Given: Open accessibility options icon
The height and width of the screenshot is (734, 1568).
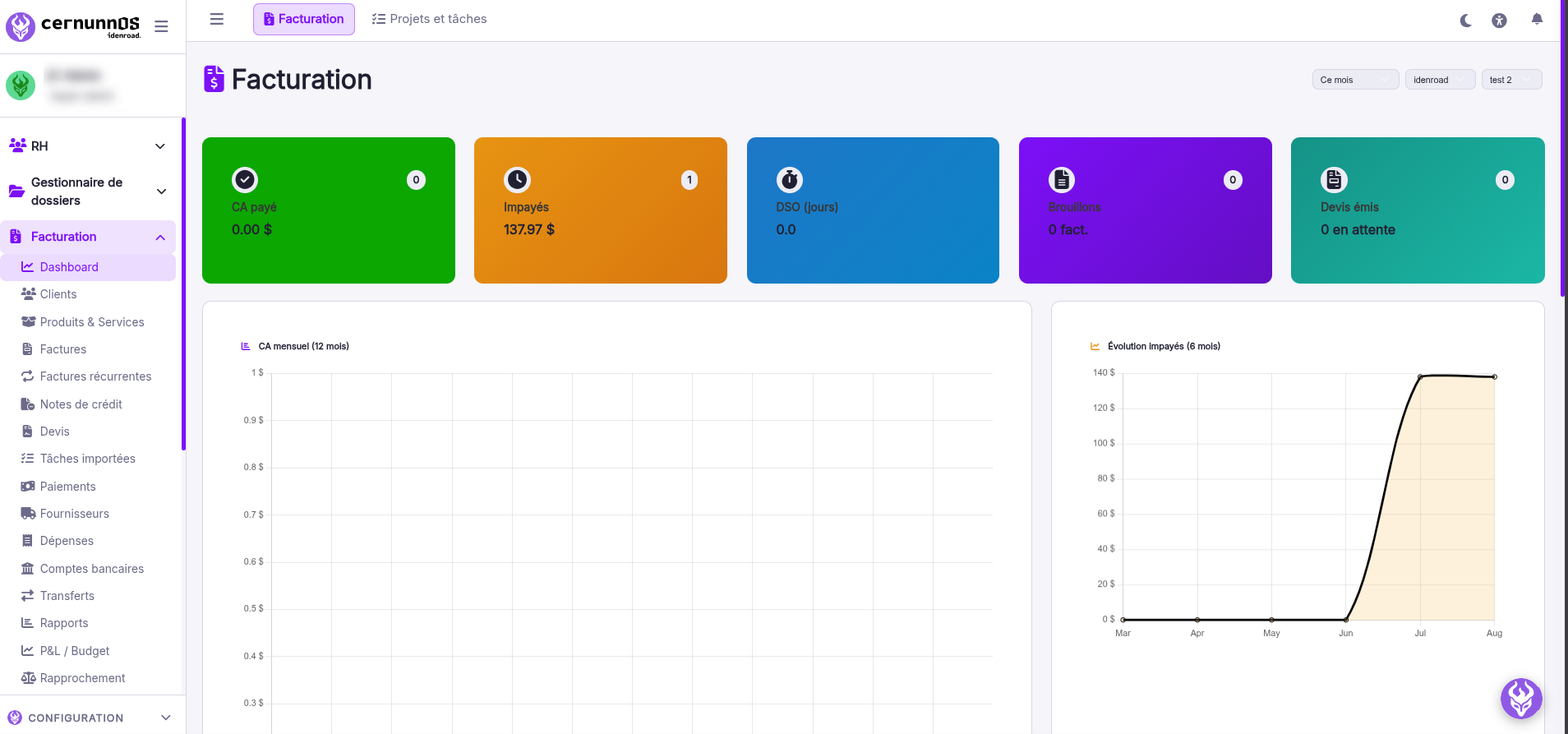Looking at the screenshot, I should tap(1499, 21).
